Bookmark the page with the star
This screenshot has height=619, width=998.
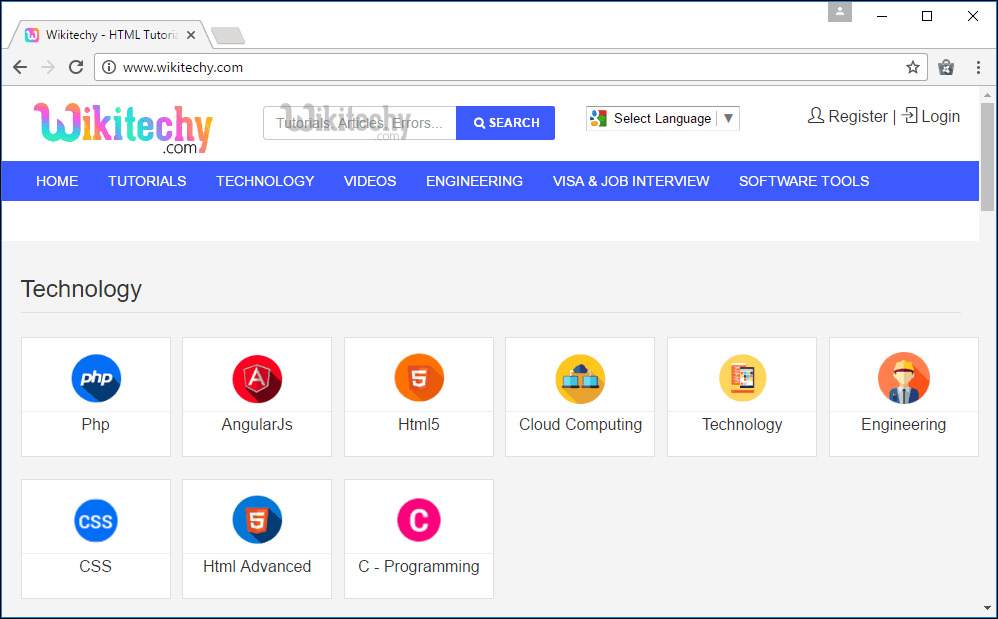pyautogui.click(x=912, y=67)
